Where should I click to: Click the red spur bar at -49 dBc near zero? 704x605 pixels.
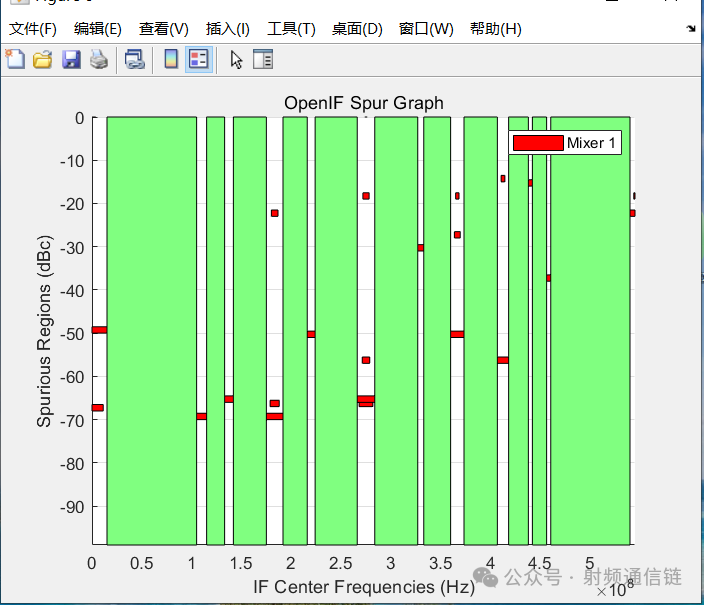tap(99, 330)
